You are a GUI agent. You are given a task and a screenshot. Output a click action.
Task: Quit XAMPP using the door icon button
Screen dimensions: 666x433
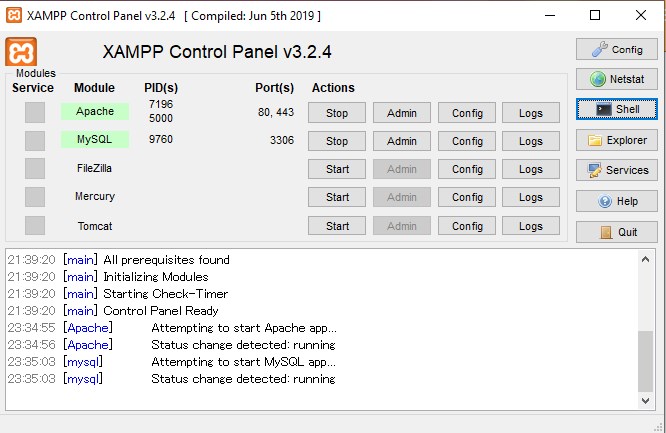(x=616, y=232)
